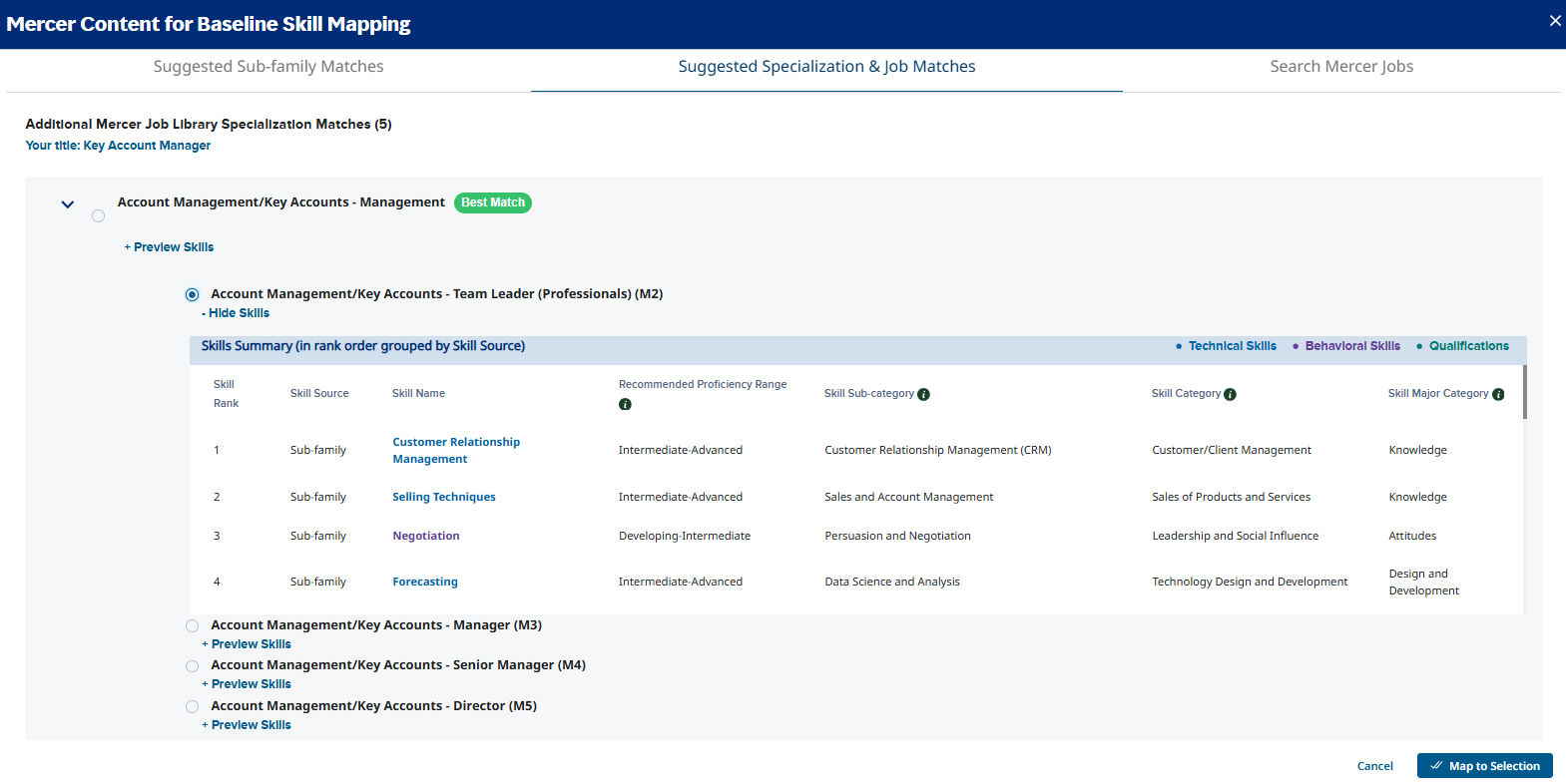Expand Preview Skills for Manager (M3)
Screen dimensions: 1566x784
[x=247, y=644]
